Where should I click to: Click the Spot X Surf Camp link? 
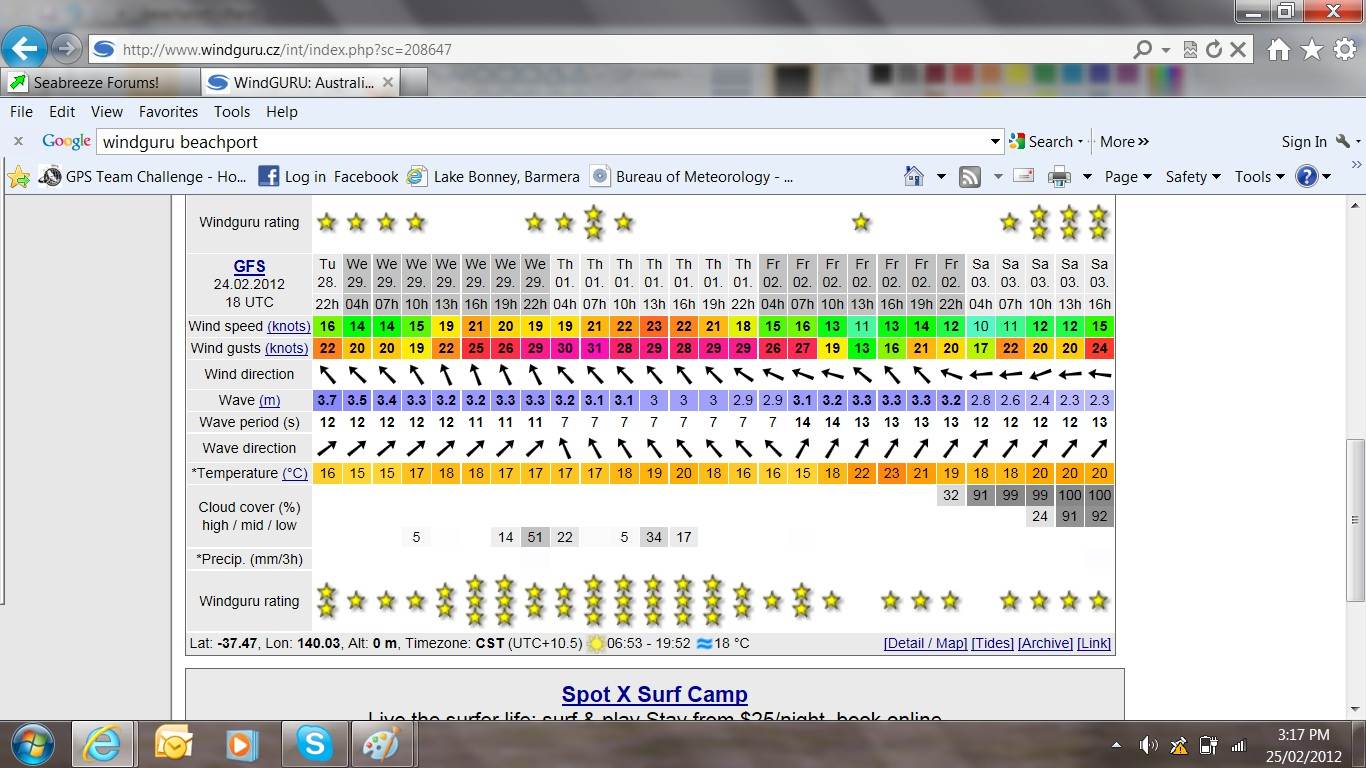coord(654,694)
